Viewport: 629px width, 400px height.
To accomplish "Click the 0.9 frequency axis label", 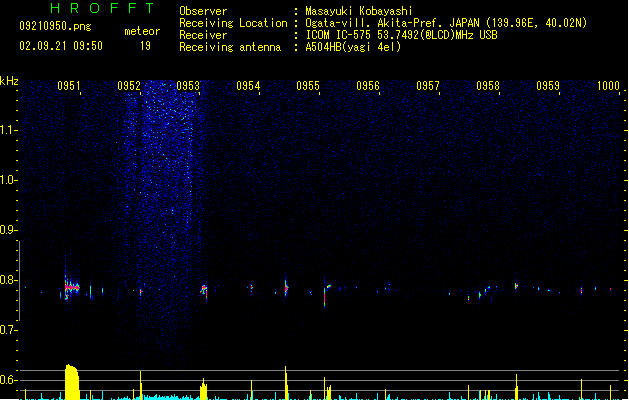I will point(8,230).
